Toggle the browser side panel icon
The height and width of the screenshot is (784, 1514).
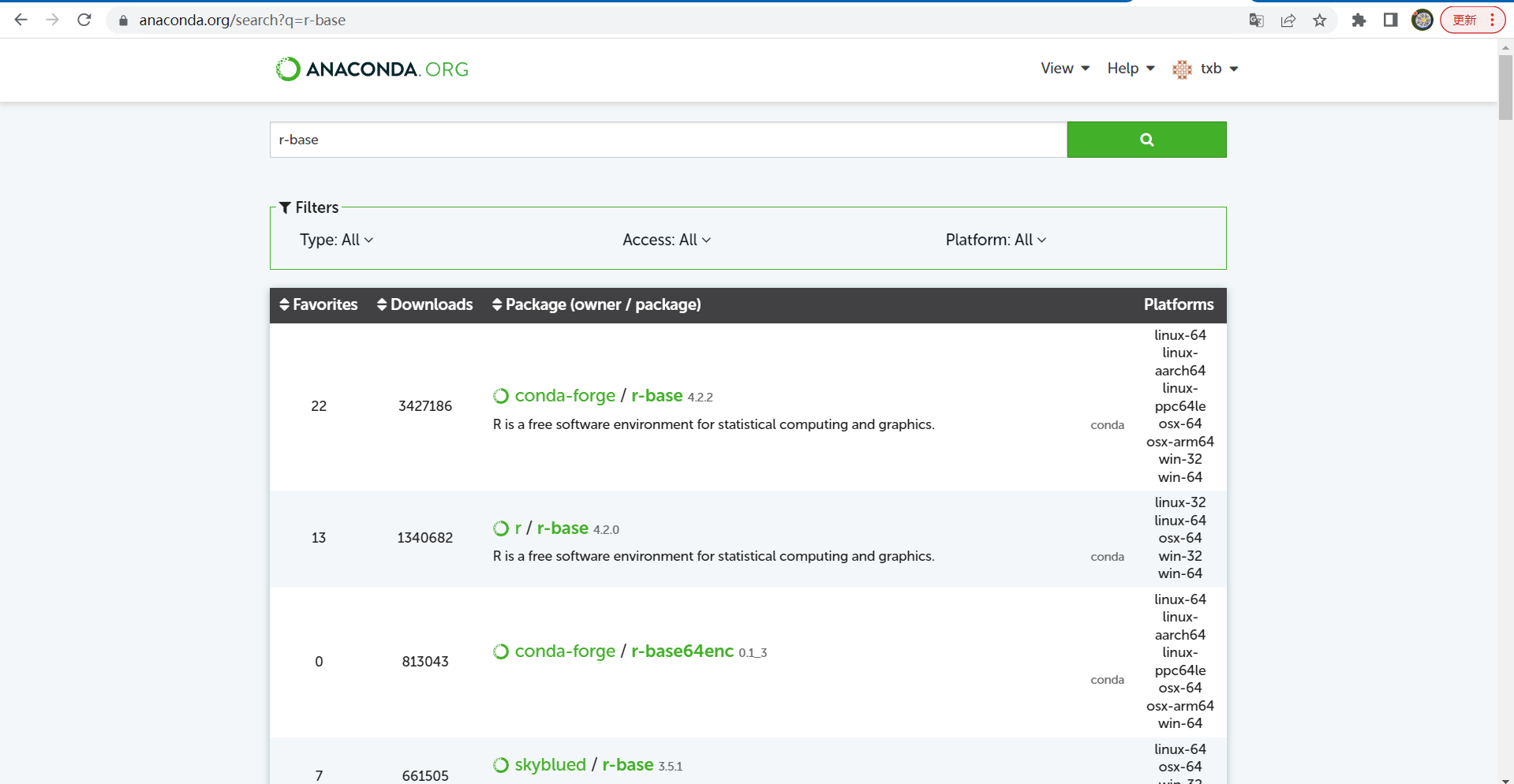click(1390, 21)
